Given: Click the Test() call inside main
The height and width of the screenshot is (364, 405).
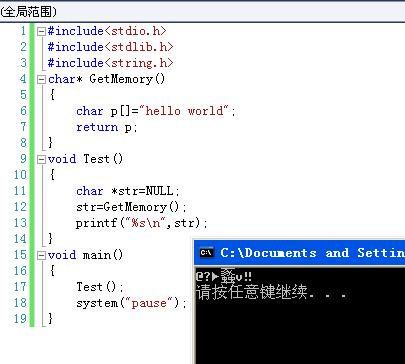Looking at the screenshot, I should tap(100, 287).
